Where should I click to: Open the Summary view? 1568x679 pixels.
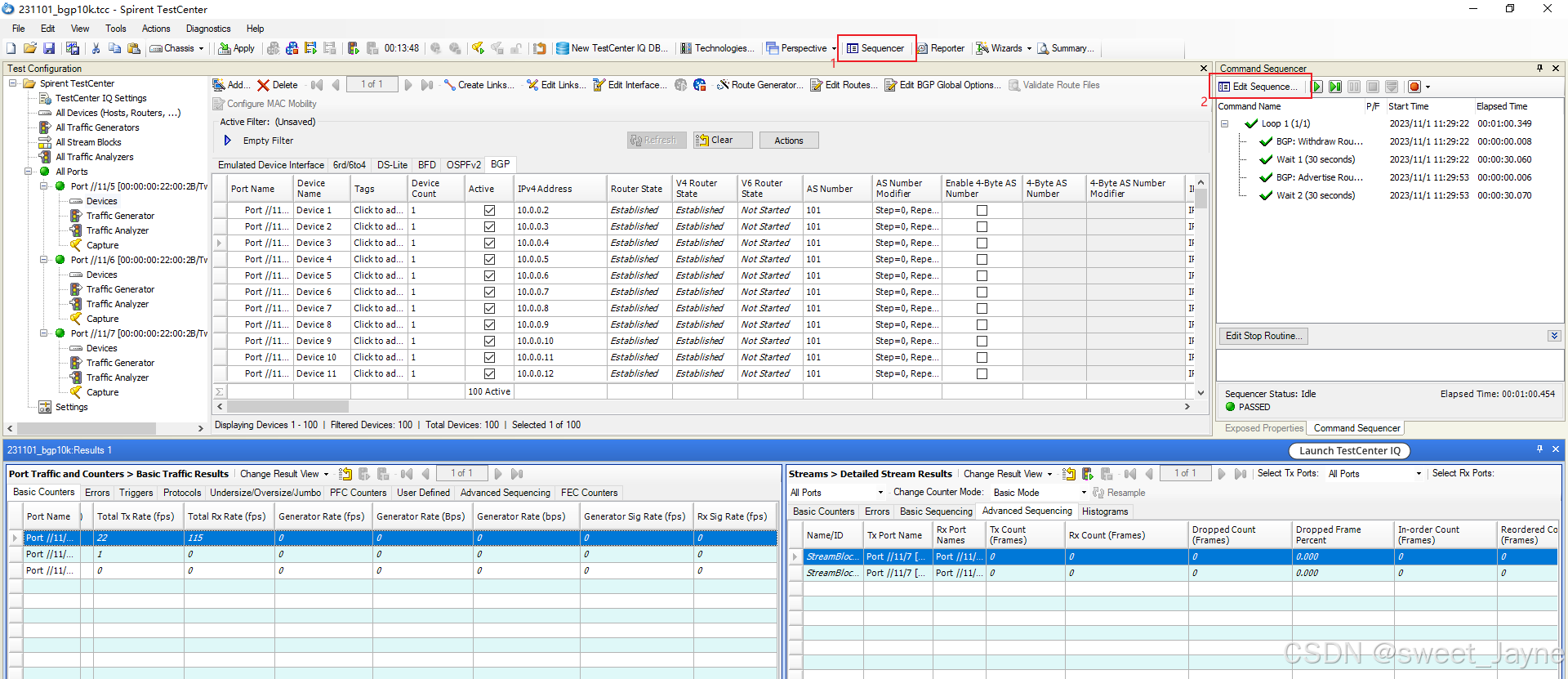click(1066, 48)
